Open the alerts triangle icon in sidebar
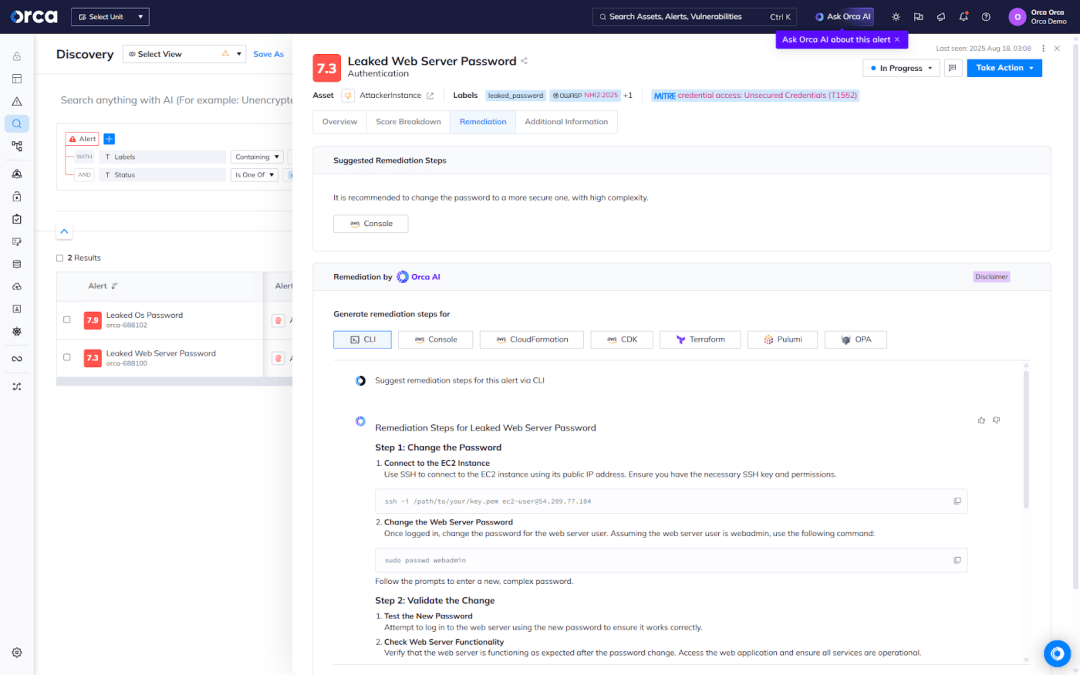1080x675 pixels. 17,101
